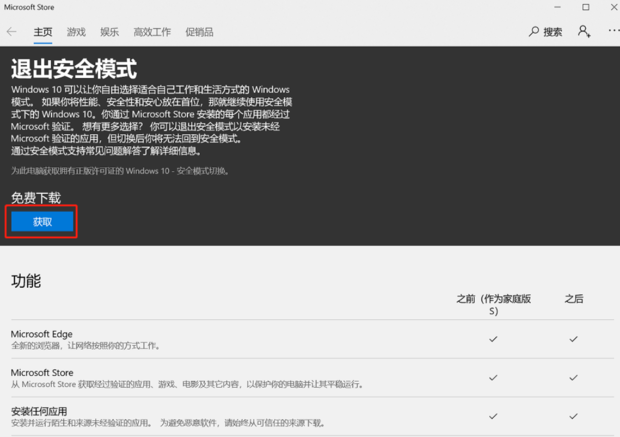Click the 之前 checkmark for Microsoft Edge
Screen dimensions: 620x437
pos(493,339)
